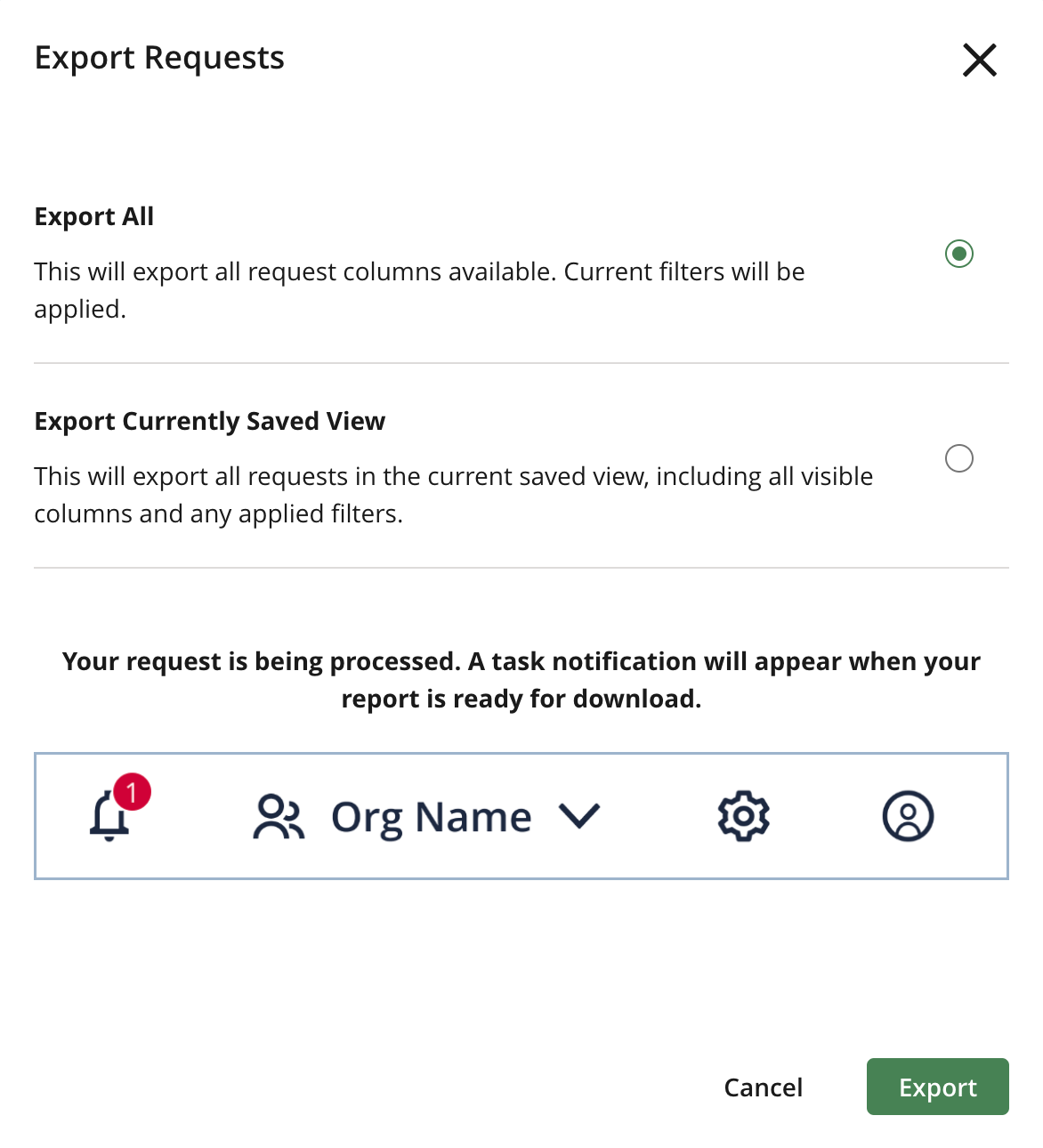Cancel the export request
The image size is (1043, 1148).
(x=762, y=1087)
